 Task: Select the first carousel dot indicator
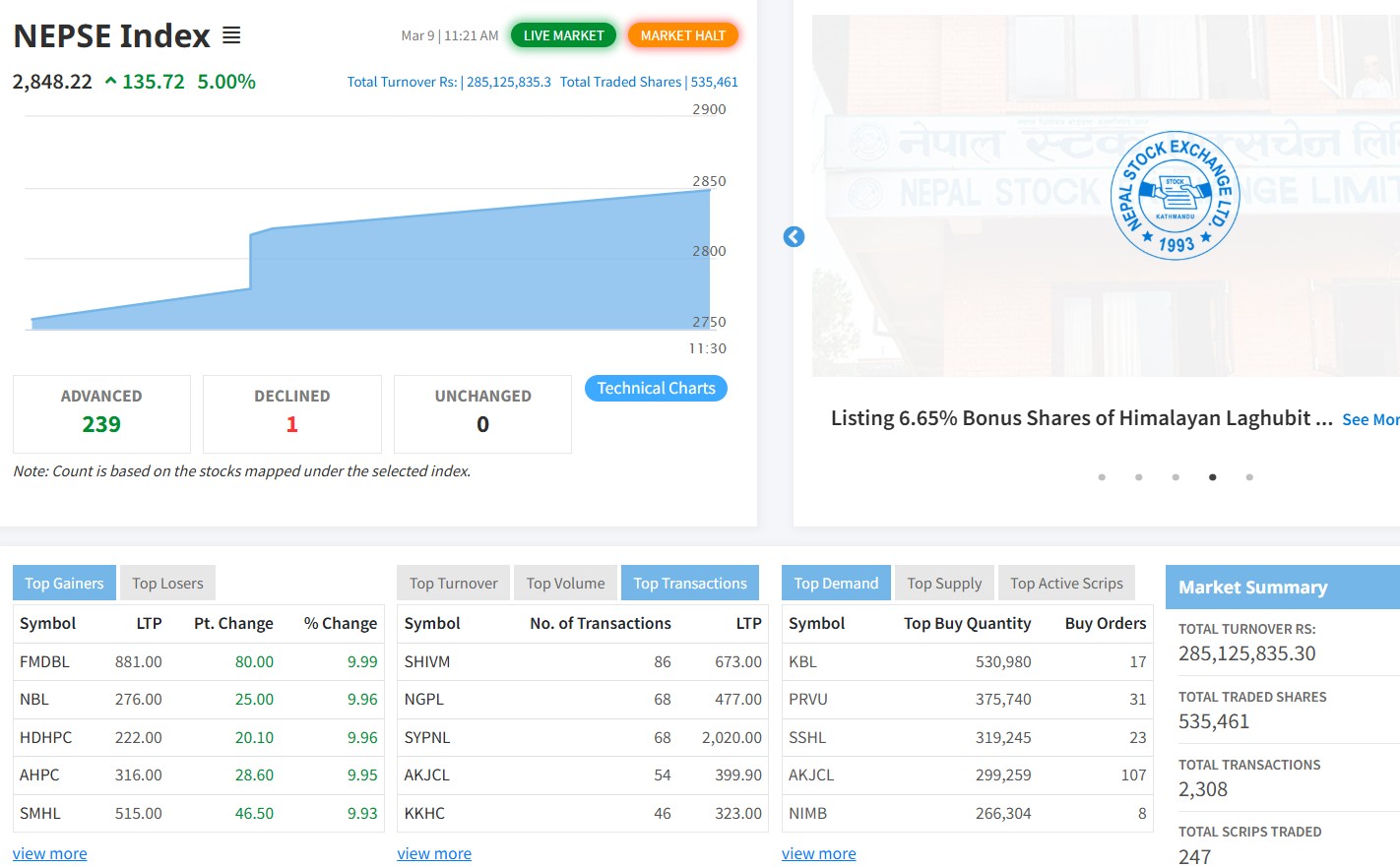click(x=1102, y=477)
